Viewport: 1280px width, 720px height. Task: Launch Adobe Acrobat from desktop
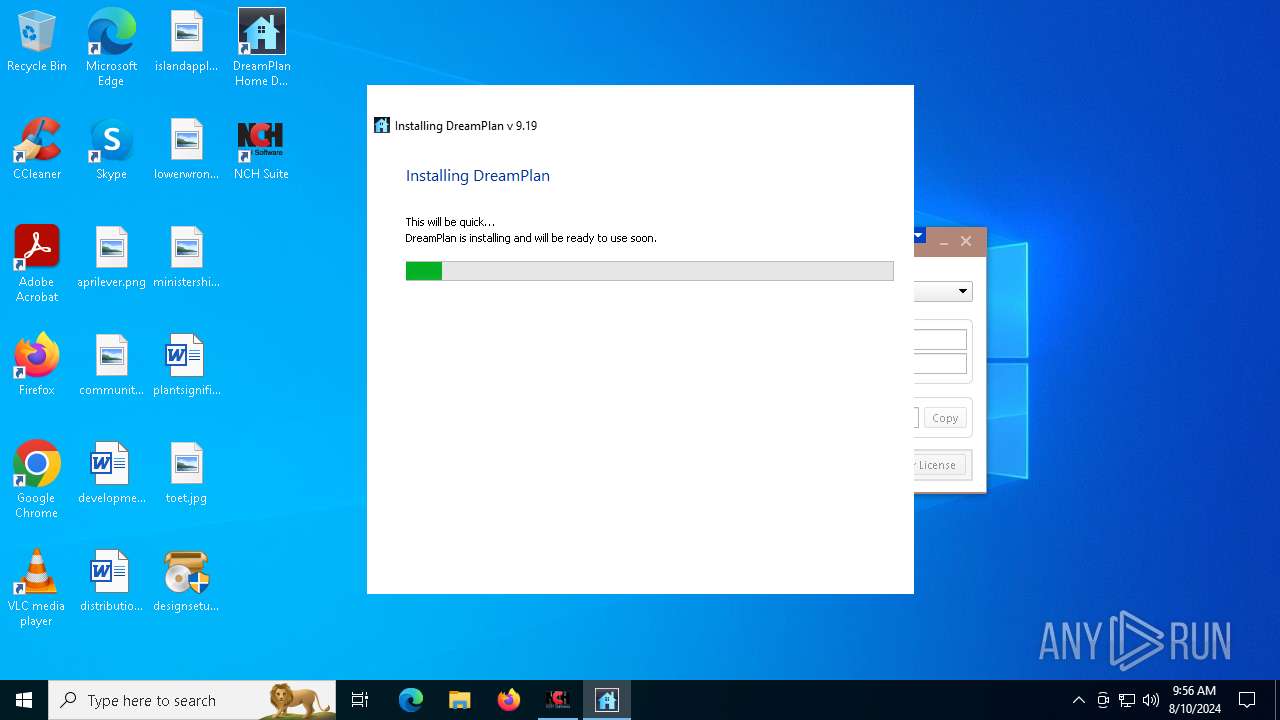pos(37,264)
